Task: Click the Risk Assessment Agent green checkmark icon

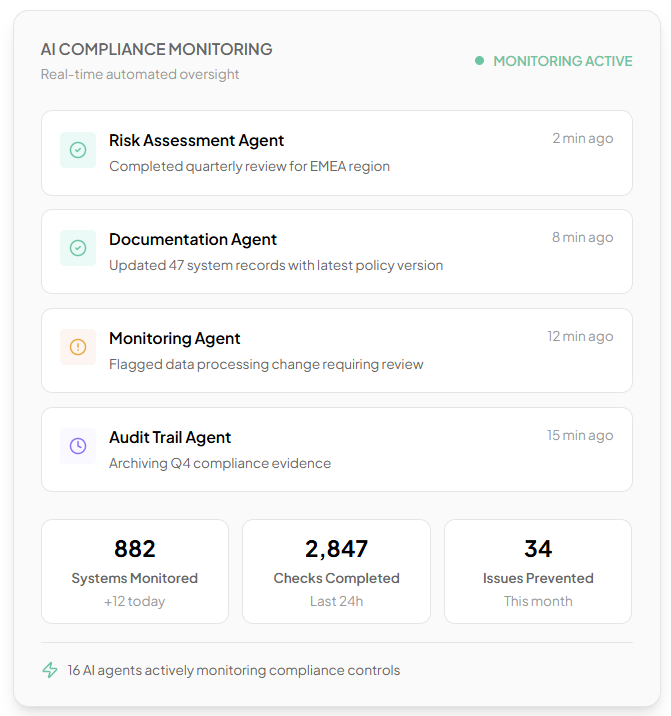Action: tap(78, 150)
